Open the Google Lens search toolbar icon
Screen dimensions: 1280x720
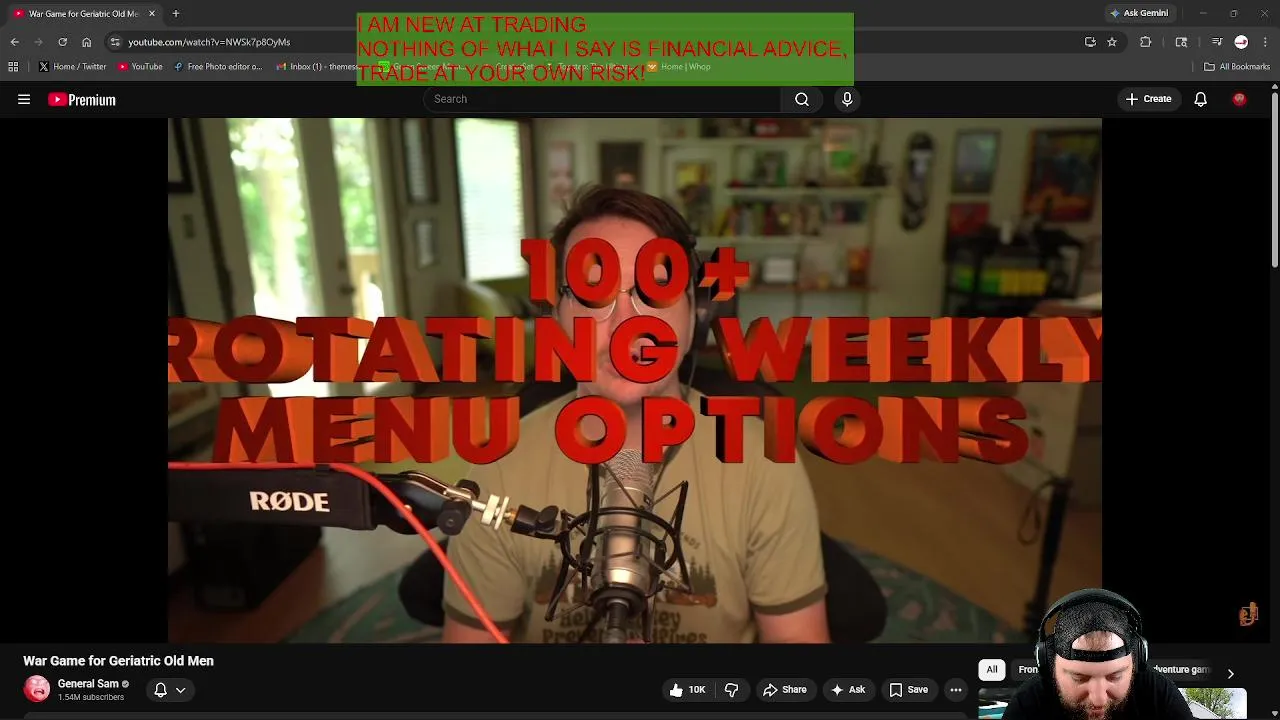click(x=1181, y=42)
